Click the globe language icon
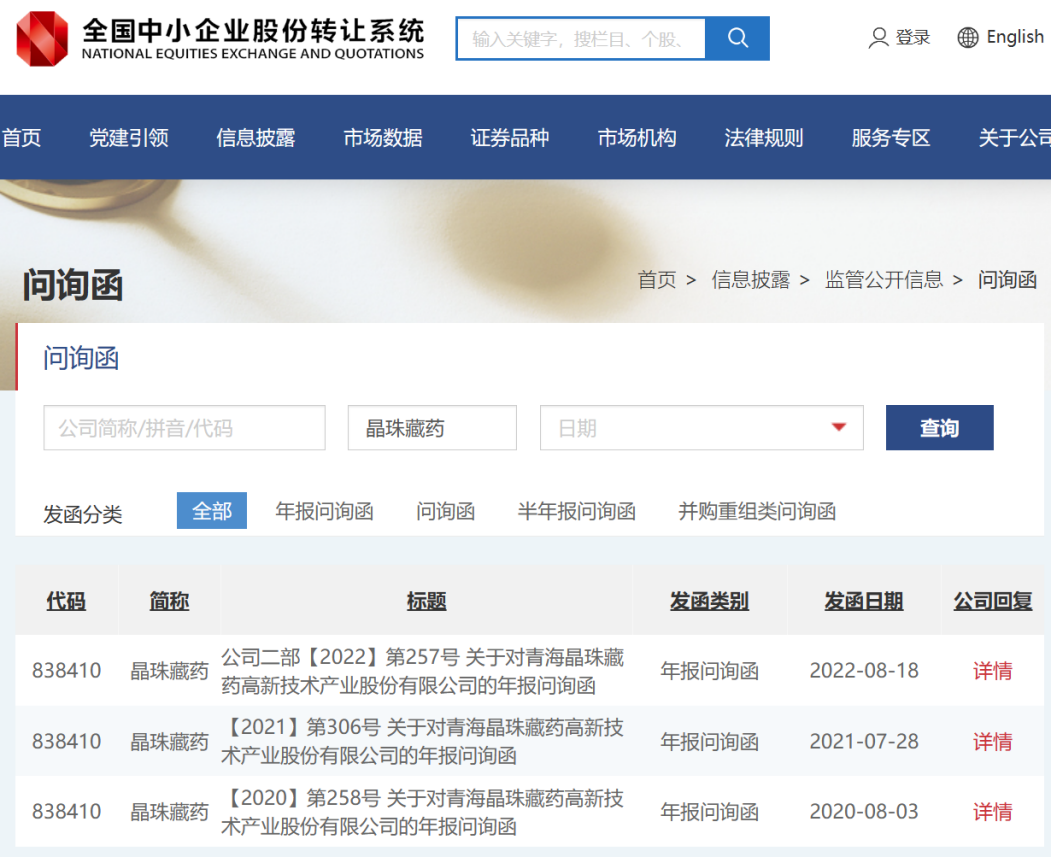The image size is (1051, 857). [x=967, y=38]
